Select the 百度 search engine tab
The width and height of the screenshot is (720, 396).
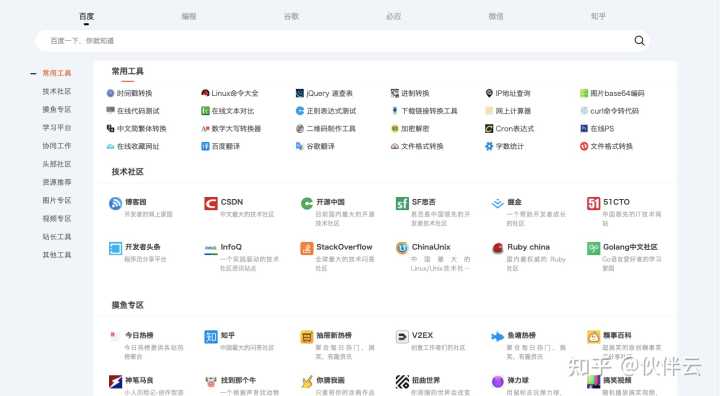tap(86, 16)
